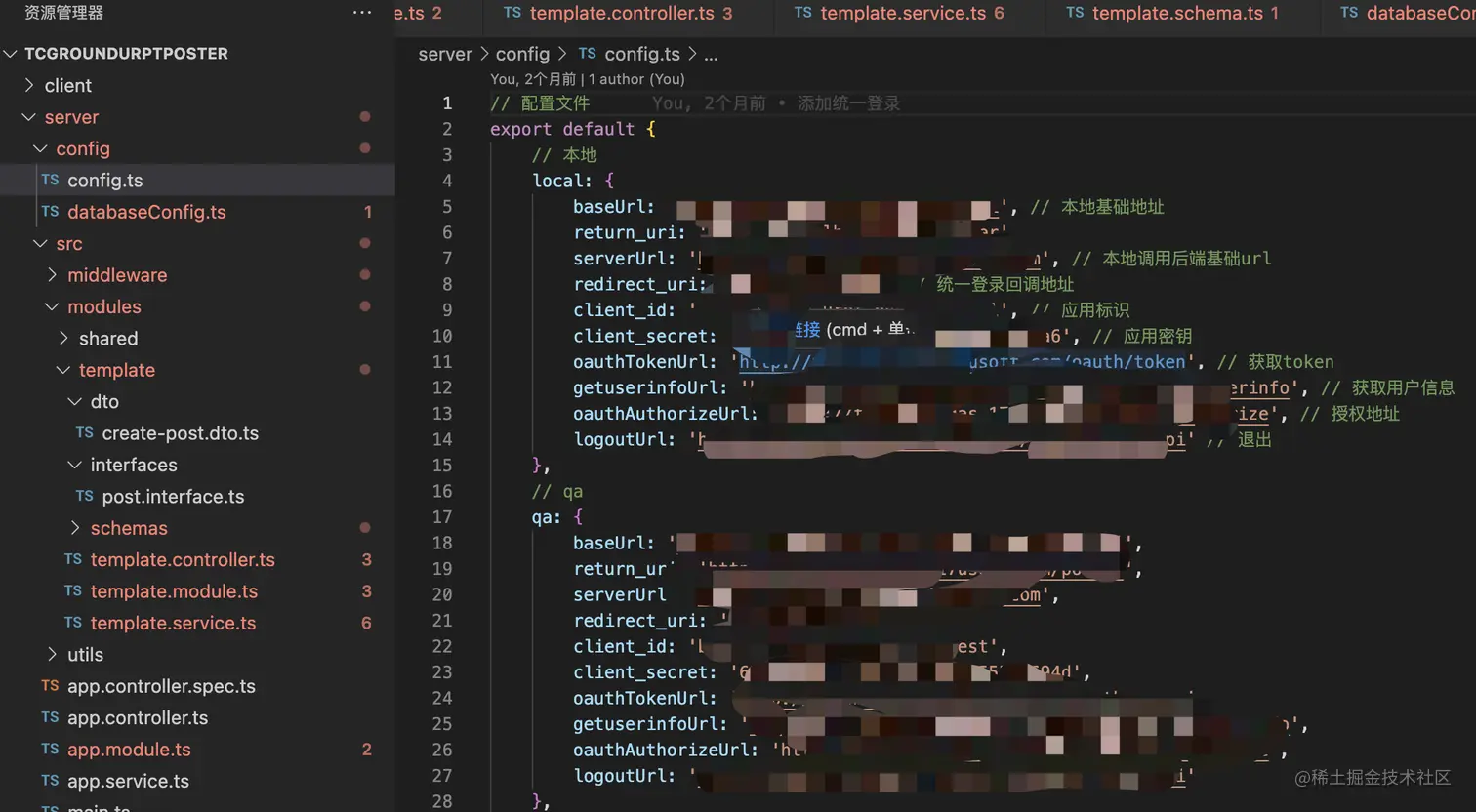Expand the schemas folder

click(x=75, y=528)
